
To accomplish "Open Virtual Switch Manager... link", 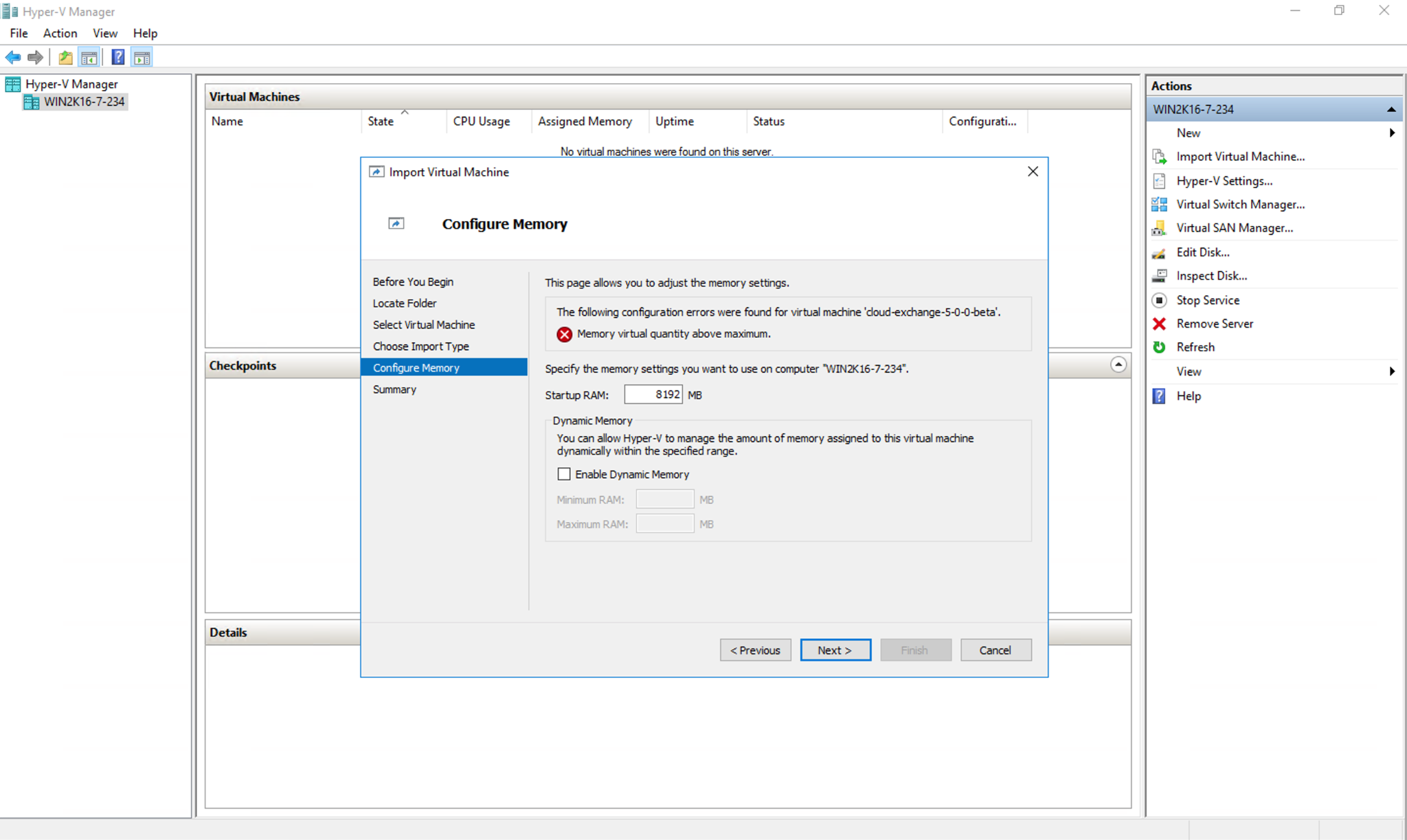I will 1240,204.
